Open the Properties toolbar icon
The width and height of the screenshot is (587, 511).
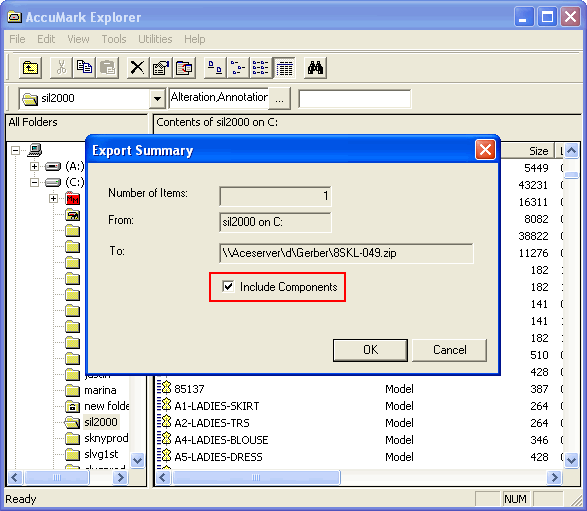(161, 68)
